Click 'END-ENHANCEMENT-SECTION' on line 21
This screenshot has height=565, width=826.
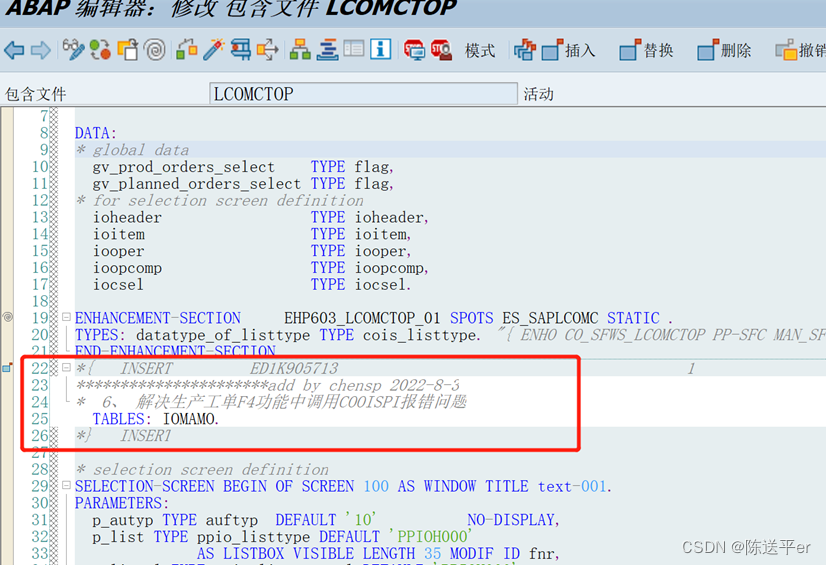[x=175, y=351]
